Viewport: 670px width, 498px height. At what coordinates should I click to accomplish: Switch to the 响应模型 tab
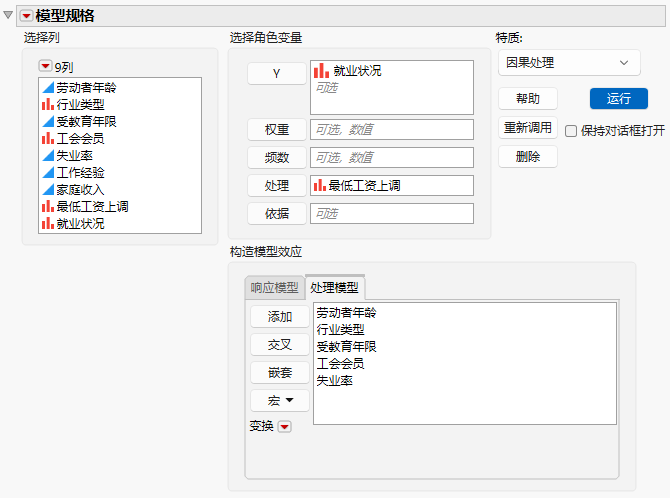(x=274, y=288)
